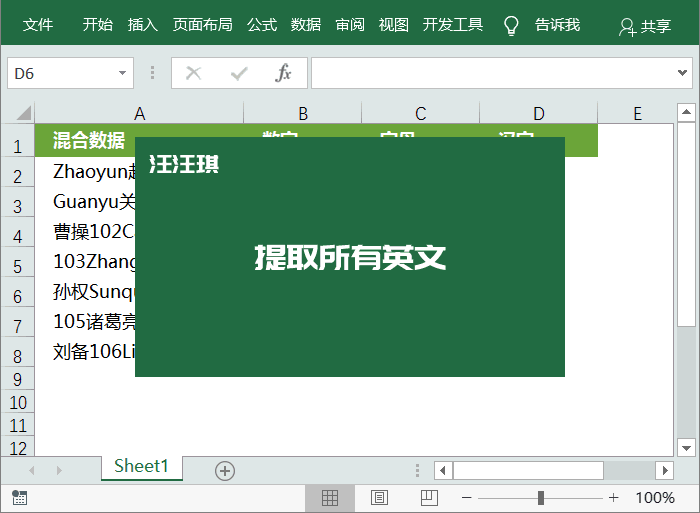Click cell starting with 孙权Sunq

tap(85, 292)
